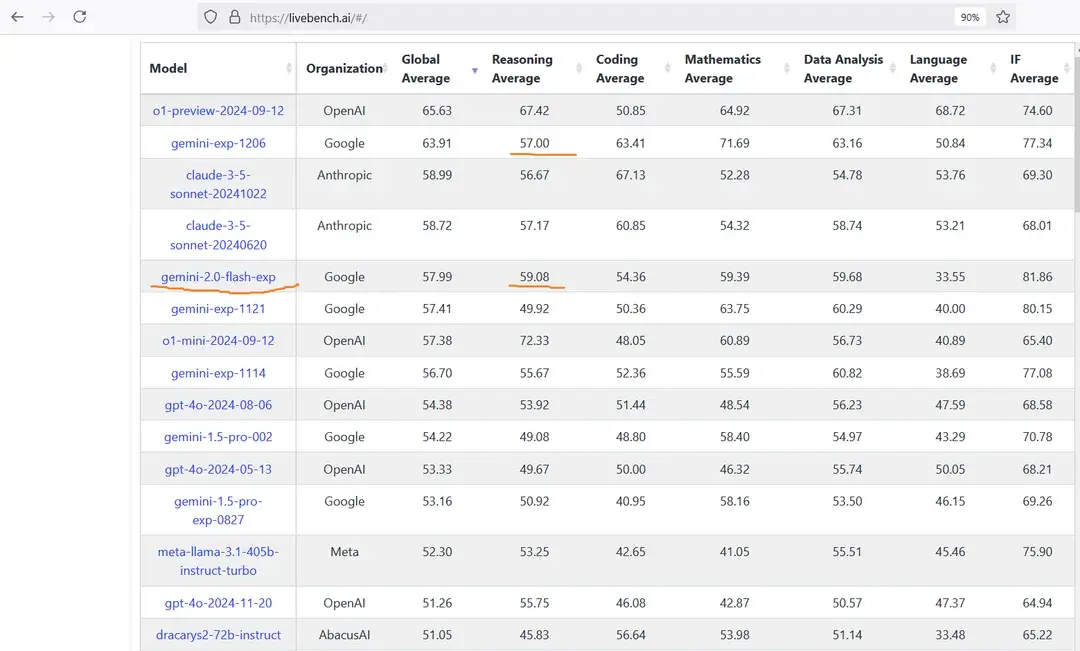The image size is (1080, 651).
Task: Select reasoning score 59.08 for gemini-2.0-flash-exp
Action: (534, 277)
